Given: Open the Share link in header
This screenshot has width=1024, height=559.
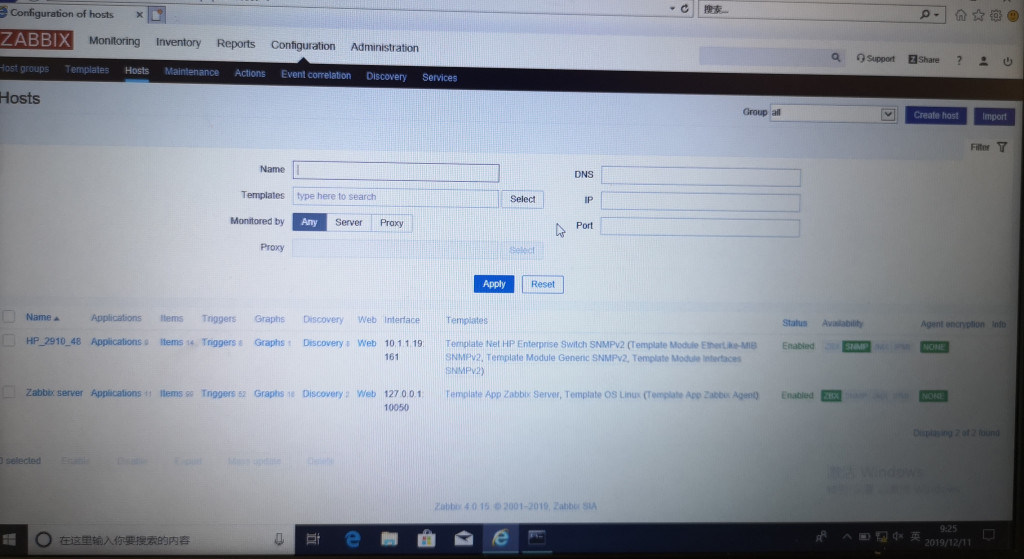Looking at the screenshot, I should [x=923, y=59].
